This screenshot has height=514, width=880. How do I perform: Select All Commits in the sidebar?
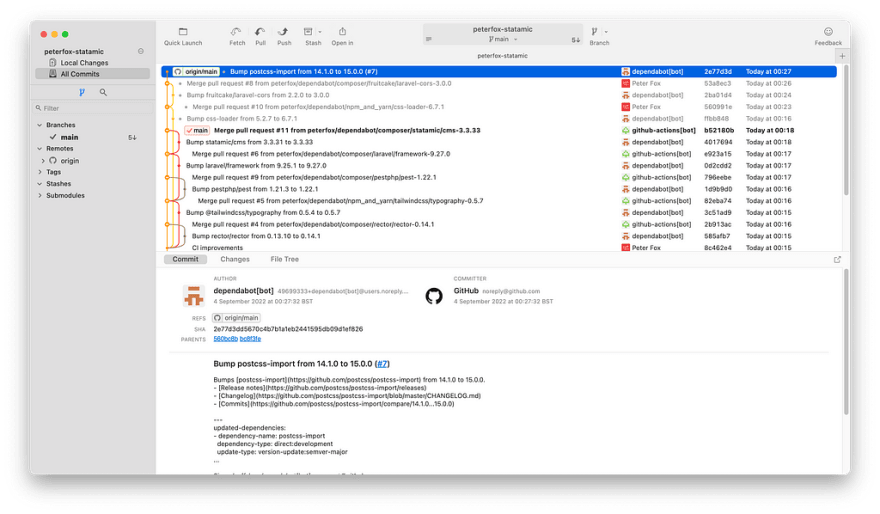point(93,74)
